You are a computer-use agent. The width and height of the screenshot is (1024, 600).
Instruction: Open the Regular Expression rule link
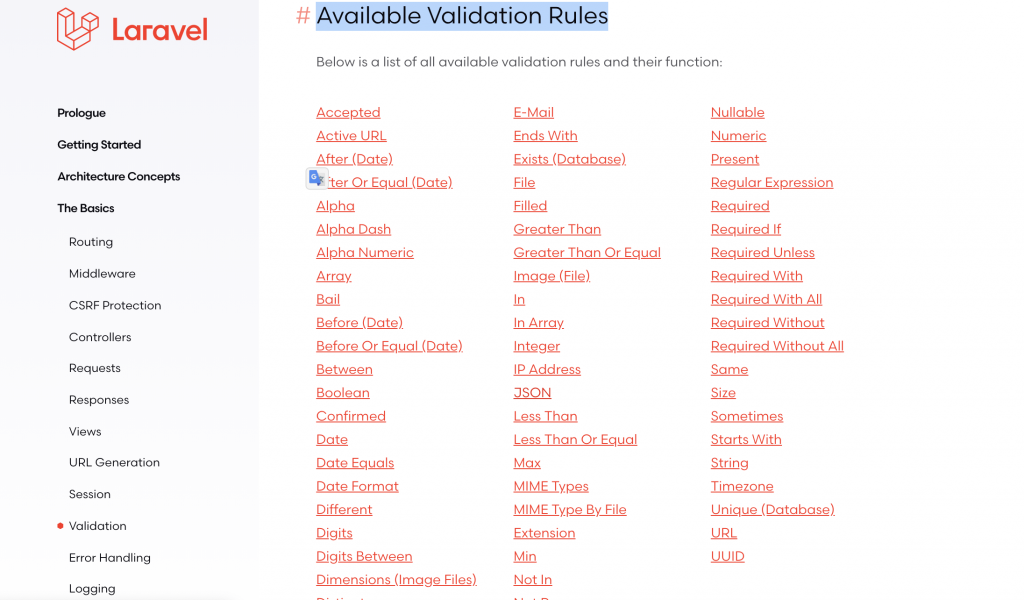click(772, 183)
